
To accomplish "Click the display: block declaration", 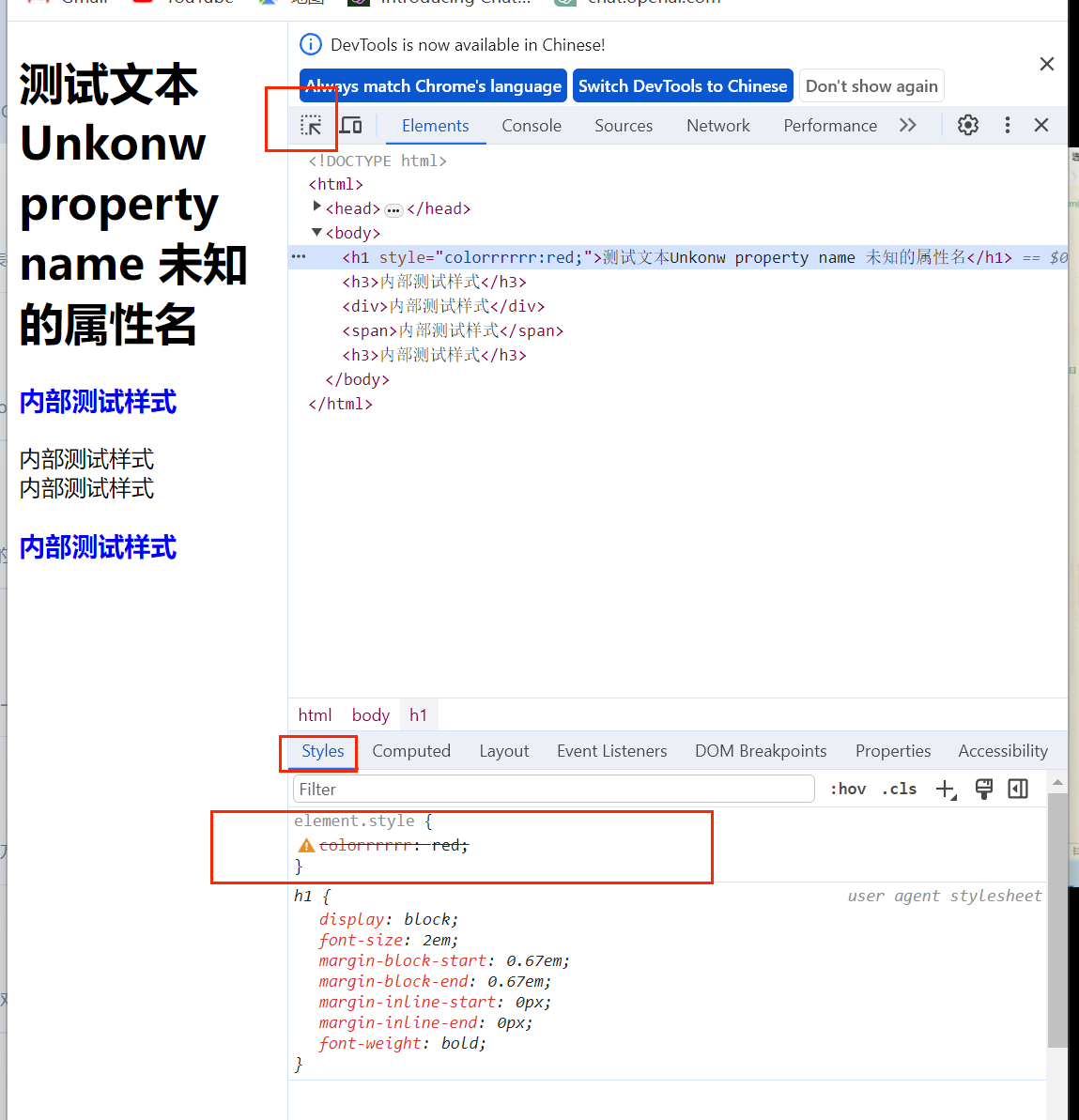I will [x=388, y=919].
